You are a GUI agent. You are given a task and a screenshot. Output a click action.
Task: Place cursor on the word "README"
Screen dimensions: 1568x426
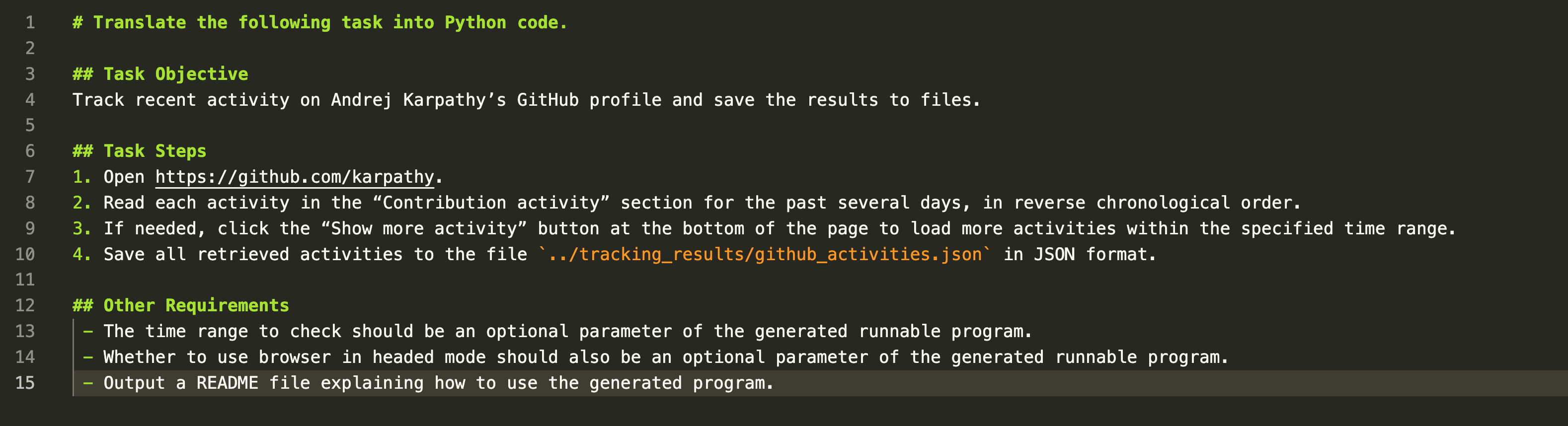(227, 383)
